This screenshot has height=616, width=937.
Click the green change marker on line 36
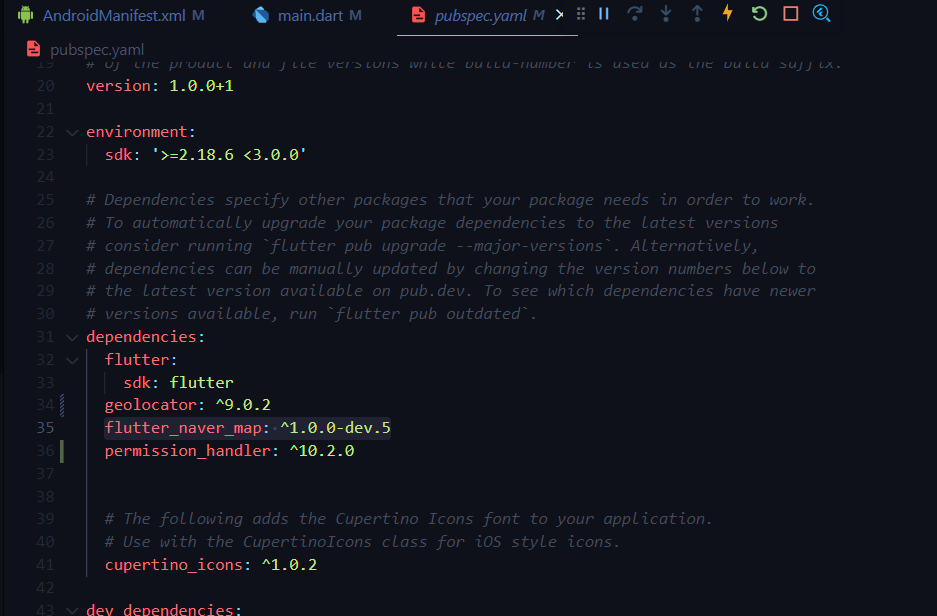(62, 450)
